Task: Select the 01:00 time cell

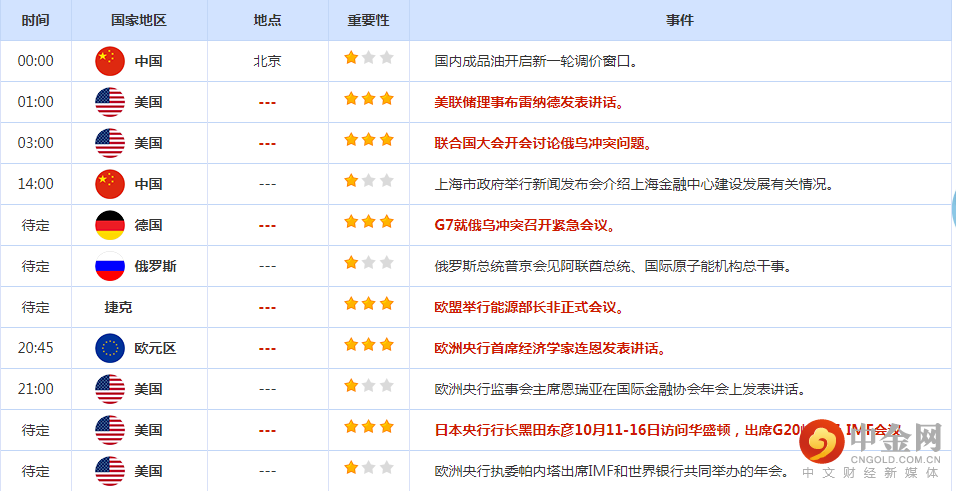Action: click(35, 102)
